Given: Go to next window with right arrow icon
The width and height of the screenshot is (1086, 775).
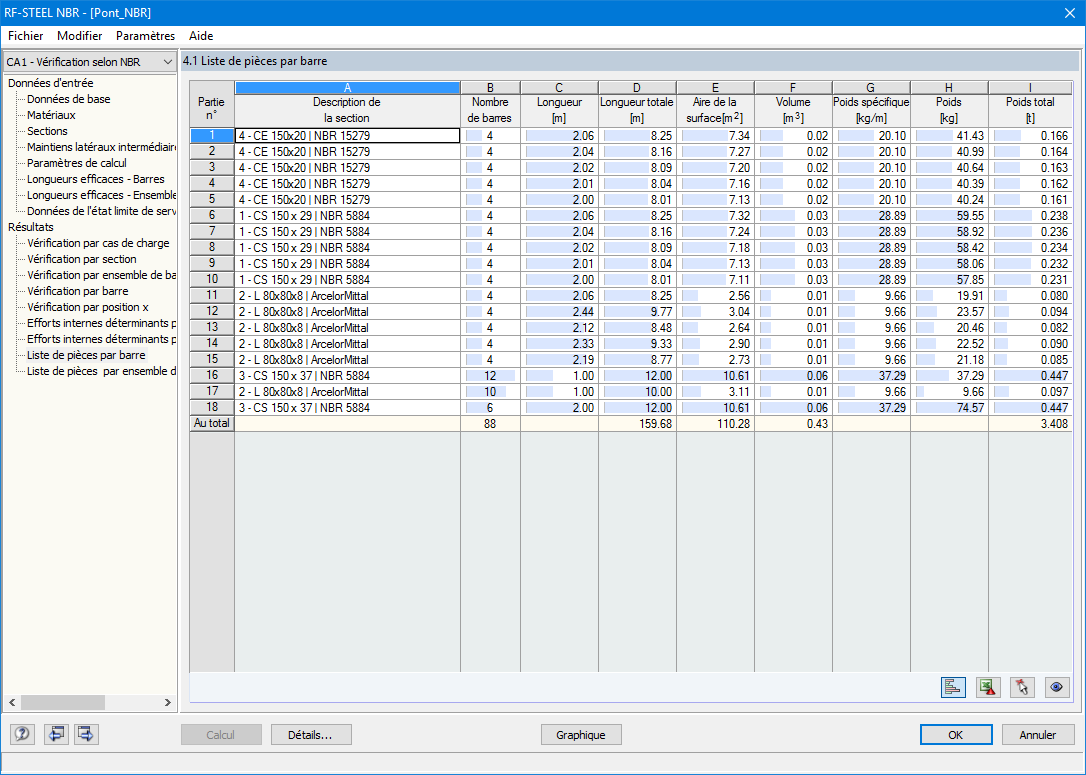Looking at the screenshot, I should tap(87, 734).
